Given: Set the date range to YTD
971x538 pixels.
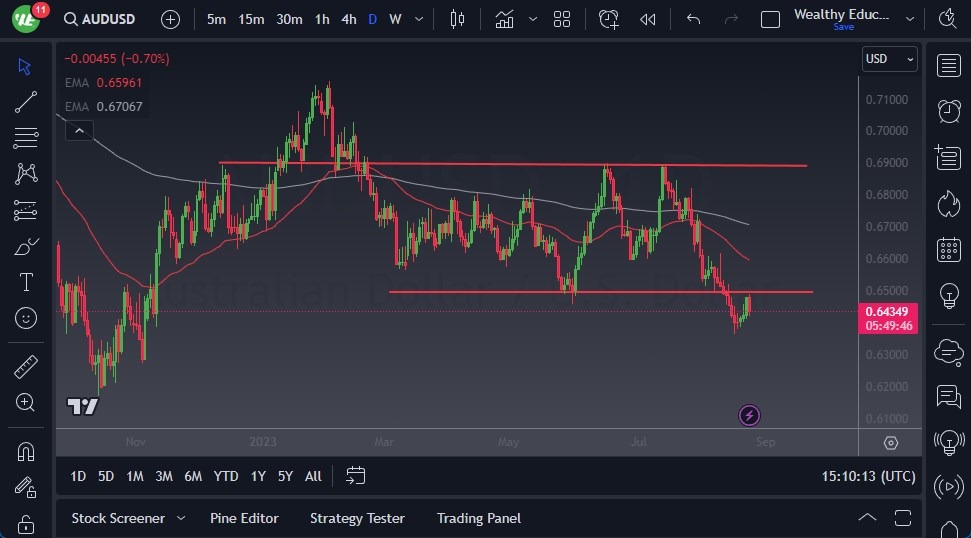Looking at the screenshot, I should tap(226, 476).
